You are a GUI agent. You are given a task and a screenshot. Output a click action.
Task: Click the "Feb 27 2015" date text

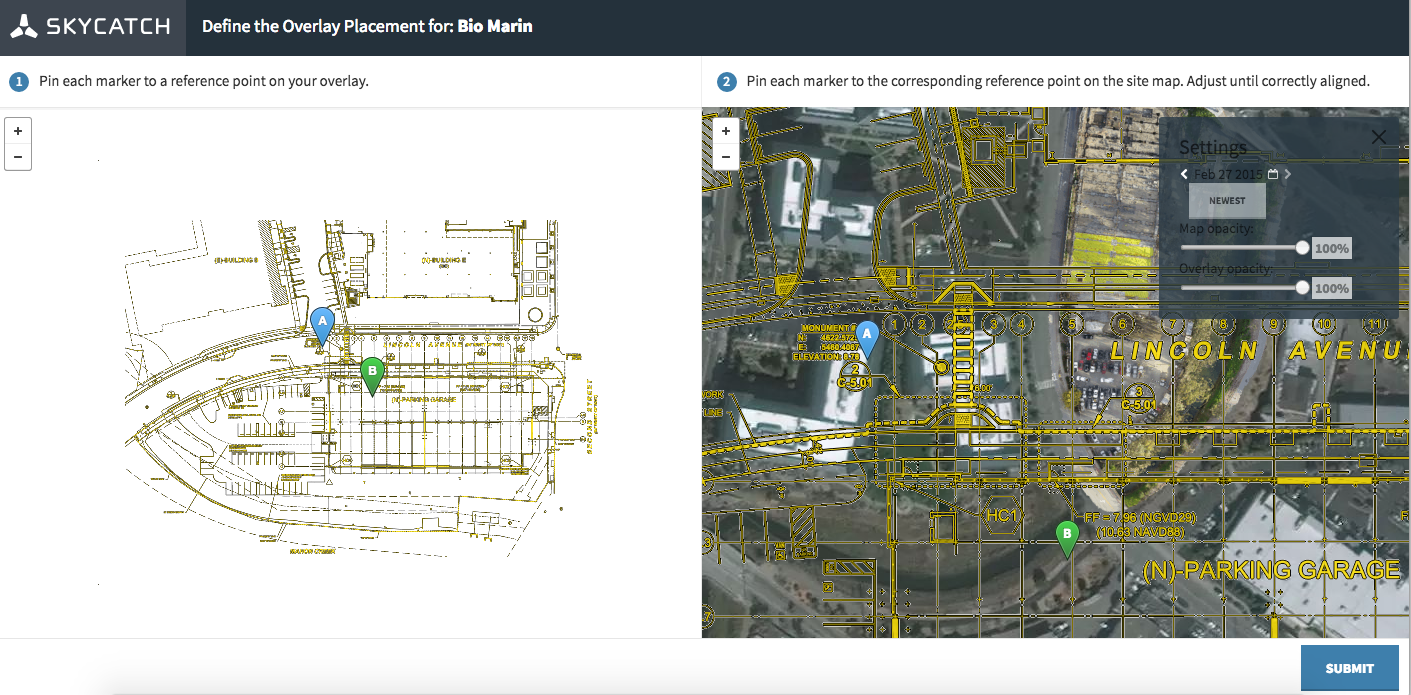[1229, 174]
